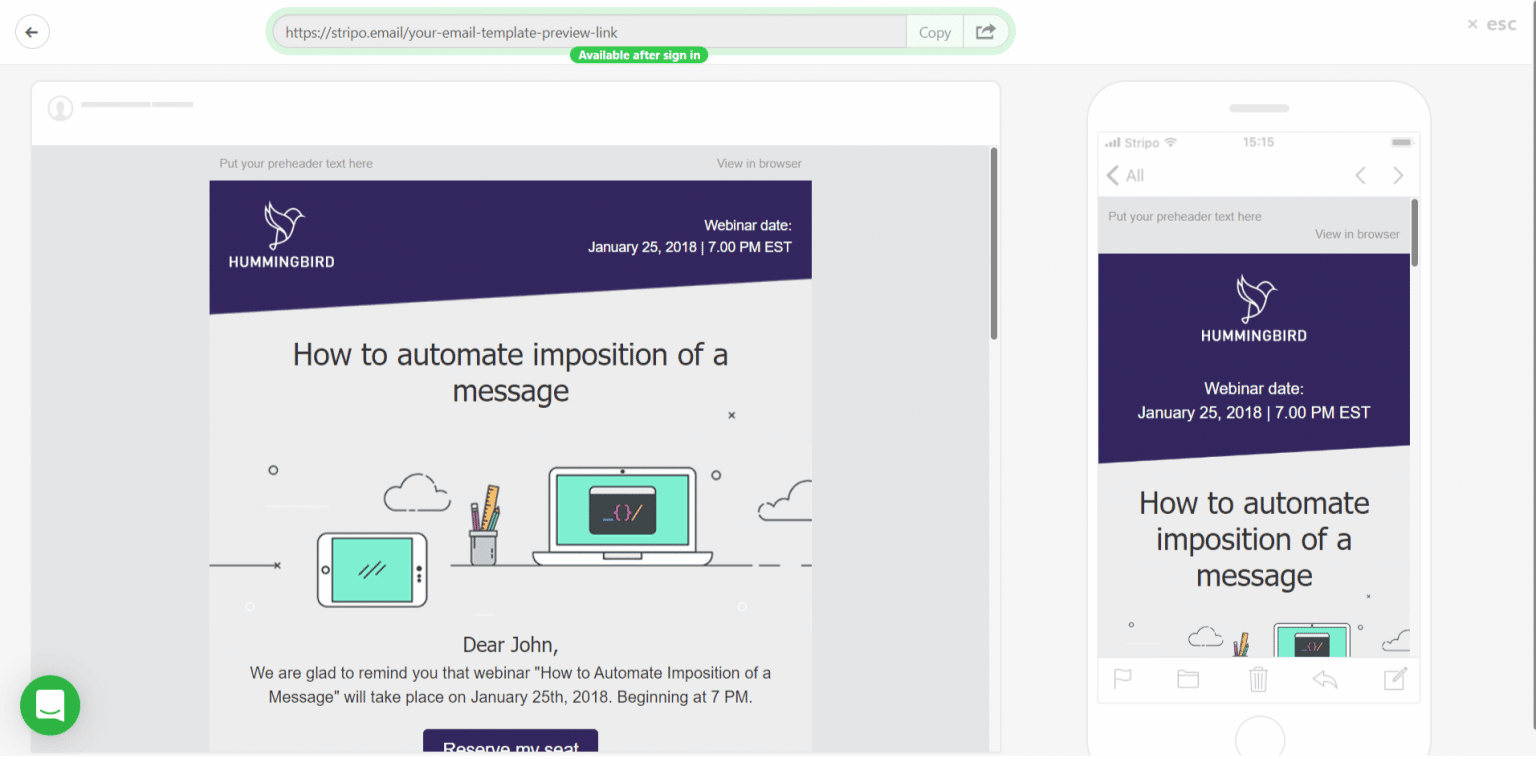The height and width of the screenshot is (759, 1536).
Task: Open the Intercom chat bubble
Action: (49, 705)
